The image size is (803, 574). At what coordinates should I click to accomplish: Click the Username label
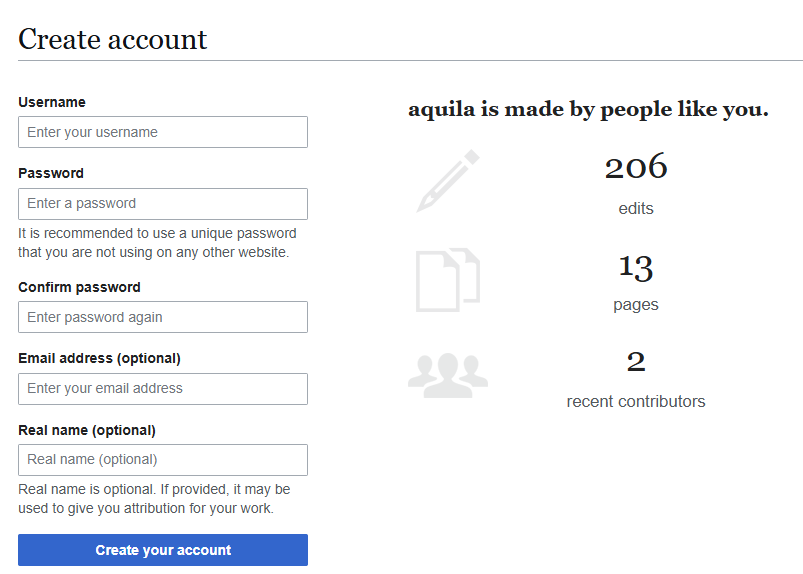click(x=52, y=102)
